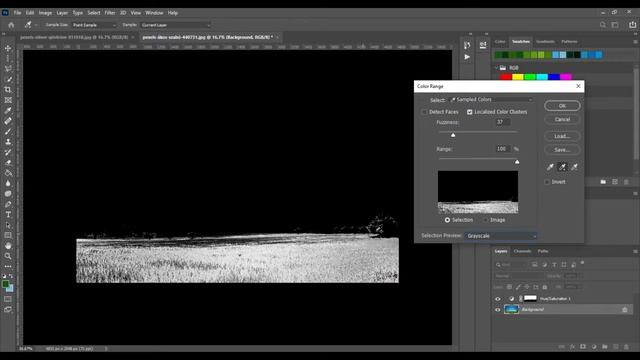
Task: Switch to the Paths tab
Action: point(543,251)
